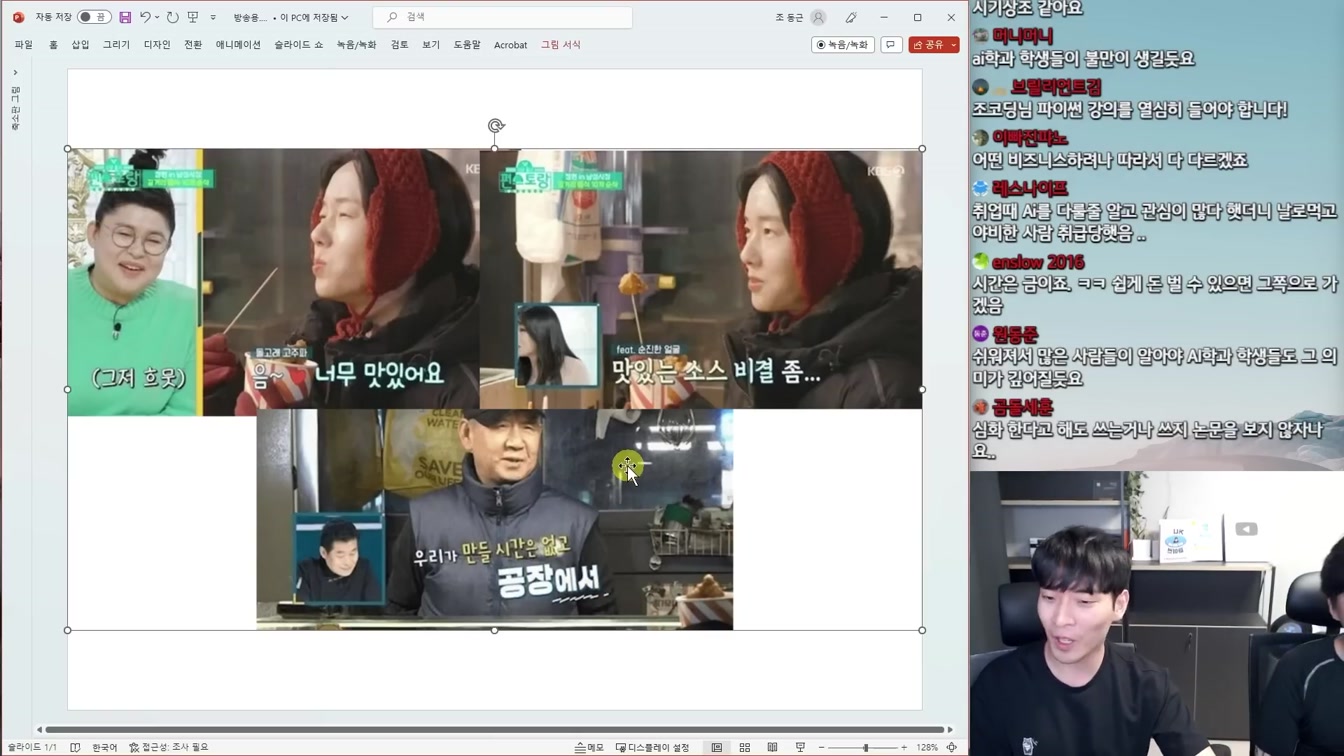This screenshot has width=1344, height=756.
Task: Click the rotation handle above selected picture
Action: point(495,126)
